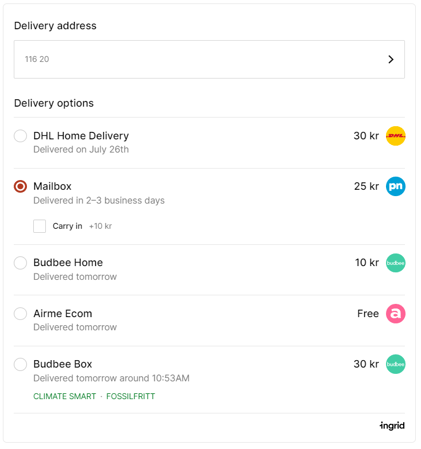
Task: Click the ingrid brand logo
Action: coord(392,426)
